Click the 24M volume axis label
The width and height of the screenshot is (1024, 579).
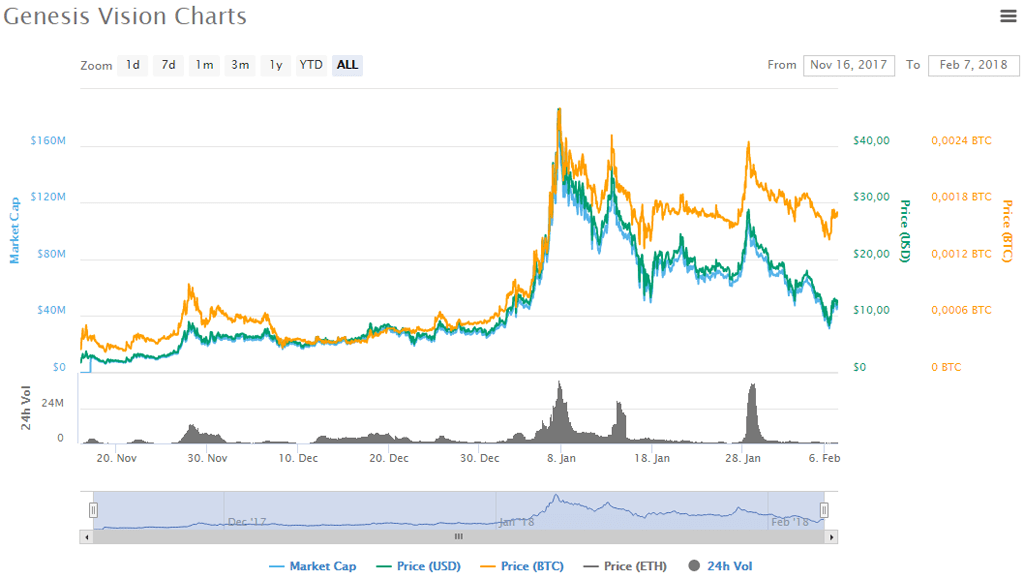tap(52, 403)
